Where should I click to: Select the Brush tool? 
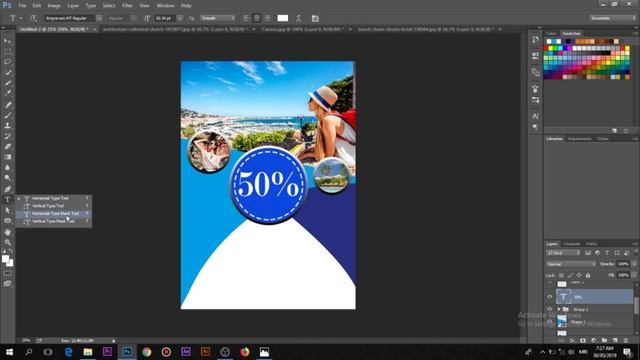tap(7, 116)
